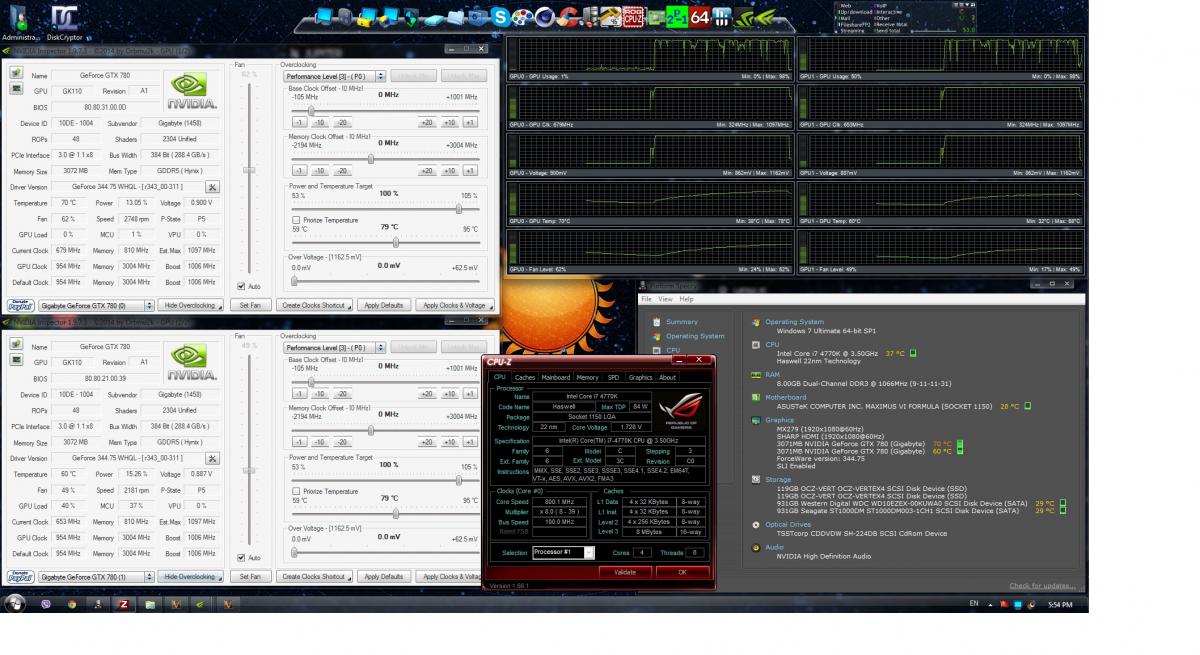Click Operating System icon in Speccy sidebar
Image resolution: width=1200 pixels, height=655 pixels.
pos(656,336)
